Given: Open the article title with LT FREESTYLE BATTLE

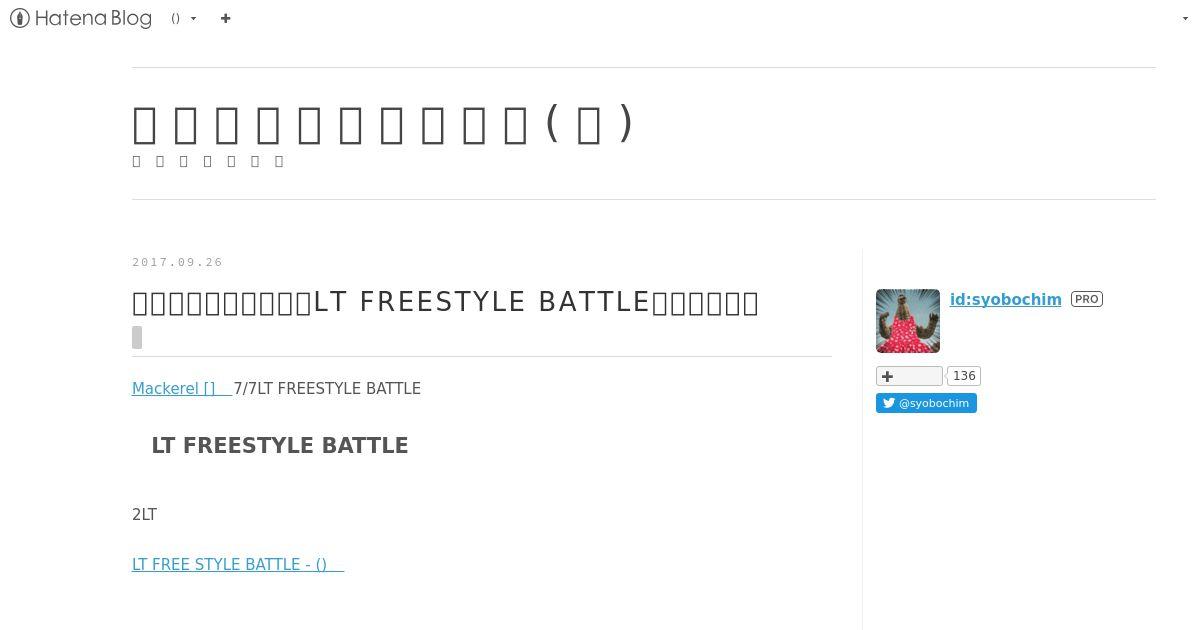Looking at the screenshot, I should click(445, 302).
